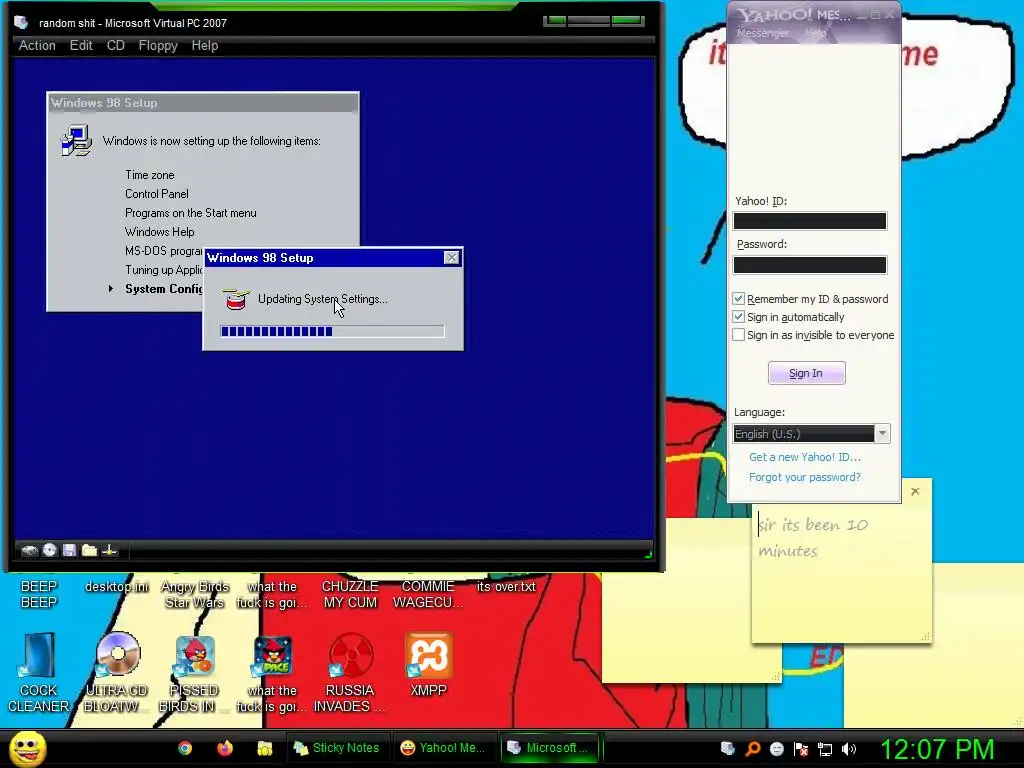Image resolution: width=1024 pixels, height=768 pixels.
Task: Click the smiley Start button
Action: click(x=27, y=748)
